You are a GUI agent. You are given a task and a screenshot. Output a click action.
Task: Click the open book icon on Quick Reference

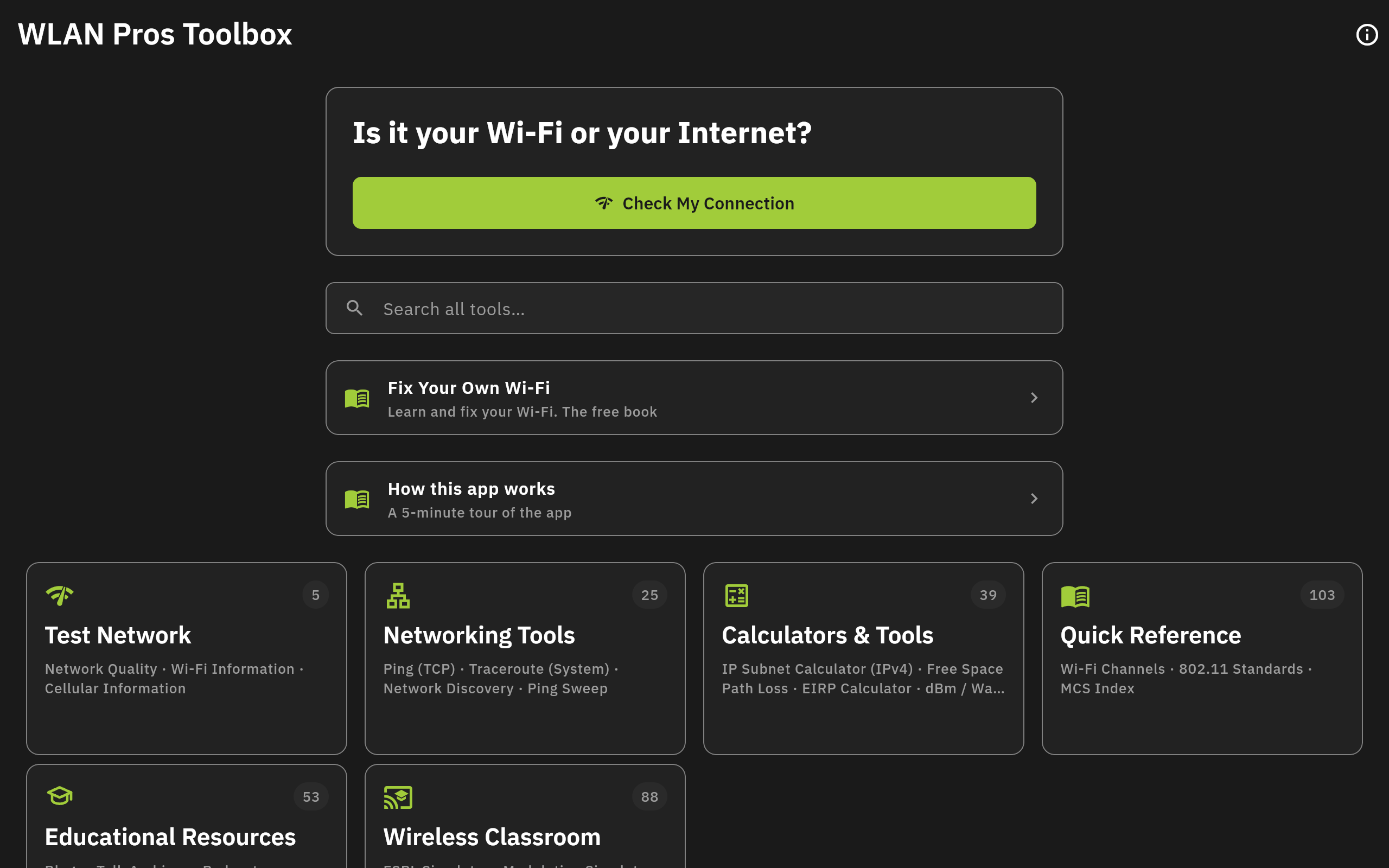click(x=1075, y=596)
